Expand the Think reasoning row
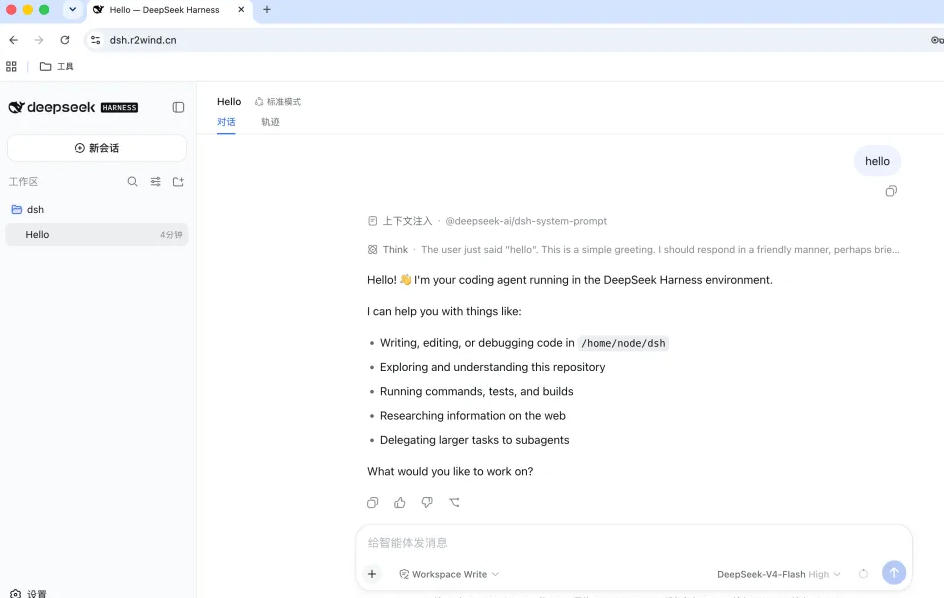Image resolution: width=944 pixels, height=598 pixels. tap(633, 249)
